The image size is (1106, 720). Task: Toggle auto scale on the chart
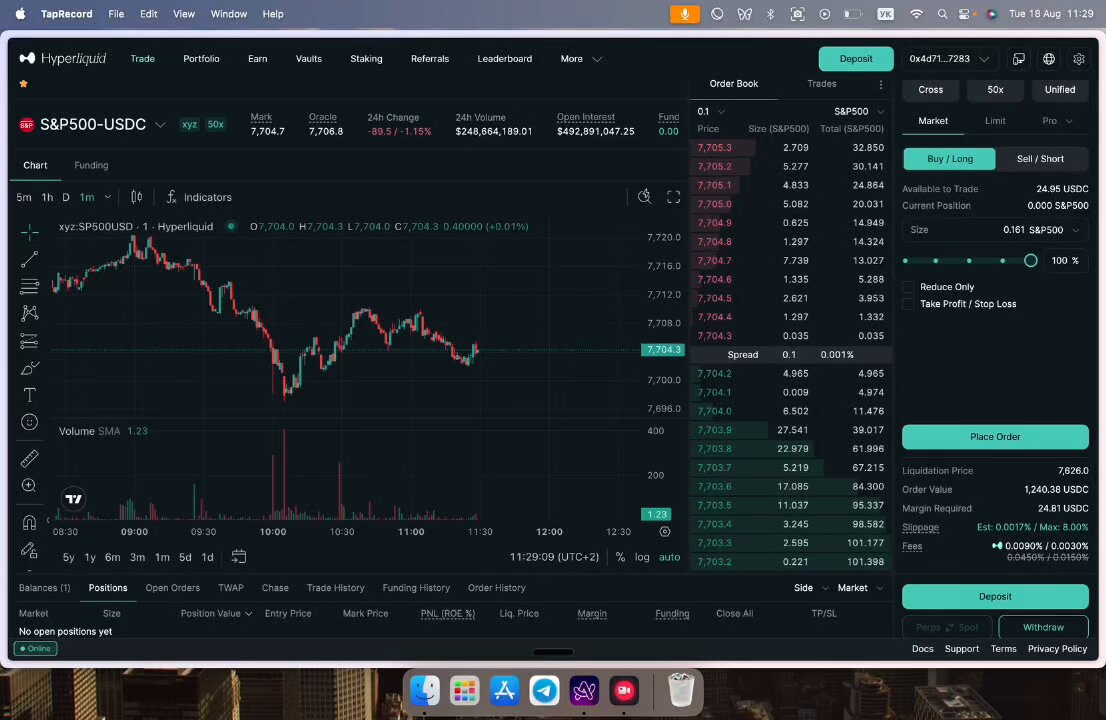[669, 557]
